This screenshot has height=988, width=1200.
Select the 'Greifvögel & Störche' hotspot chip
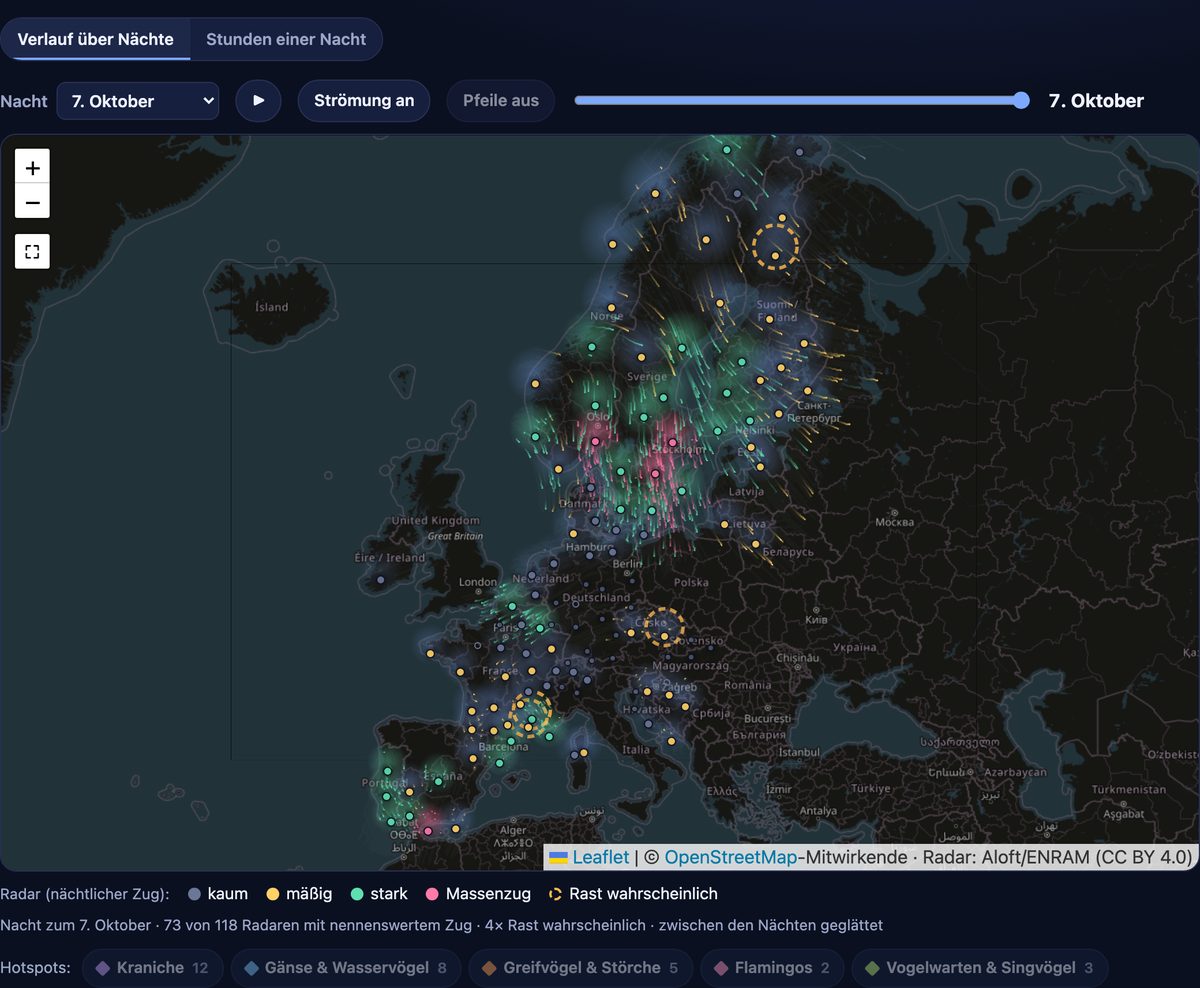pos(580,968)
